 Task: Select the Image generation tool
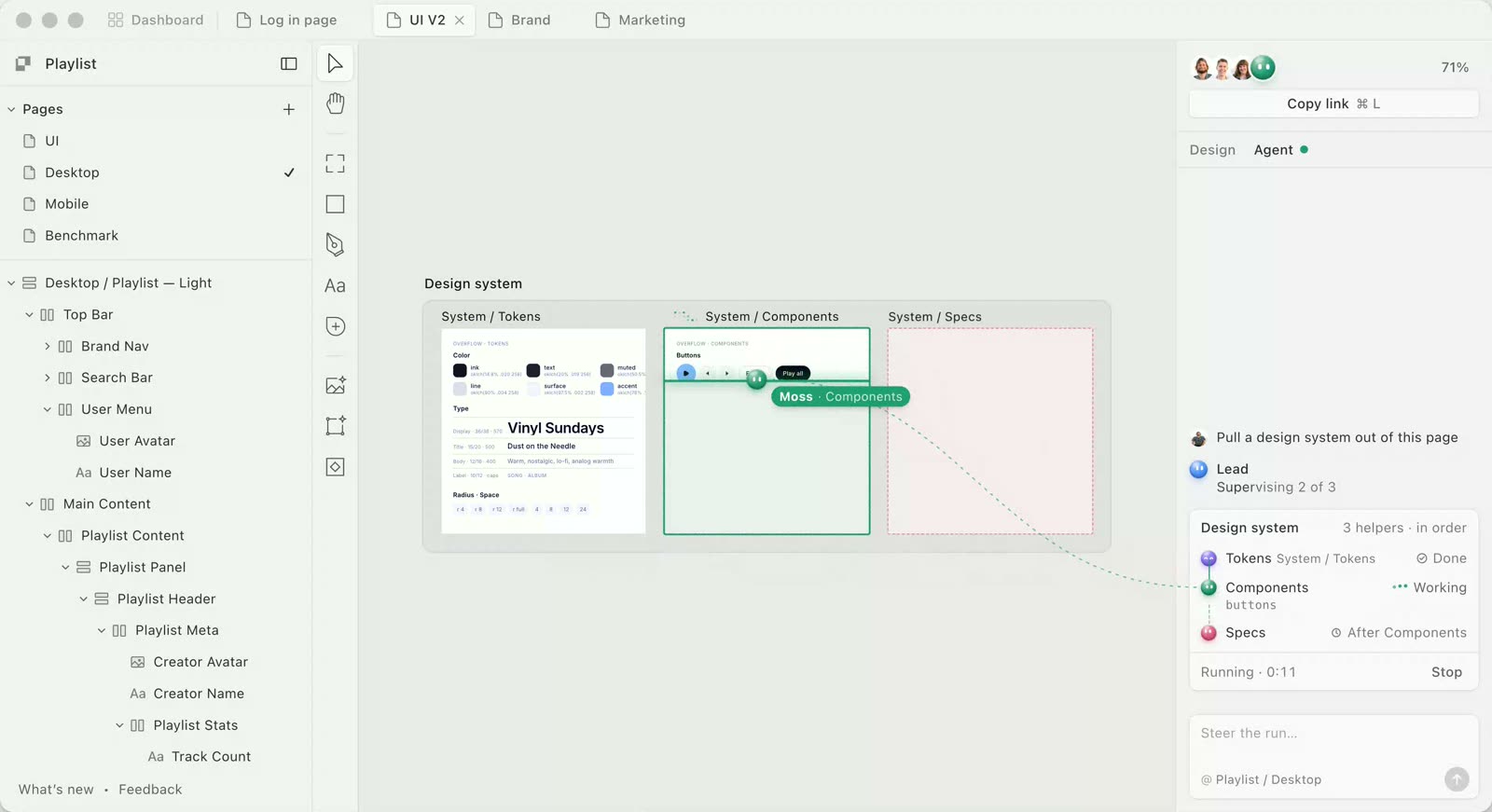(335, 385)
